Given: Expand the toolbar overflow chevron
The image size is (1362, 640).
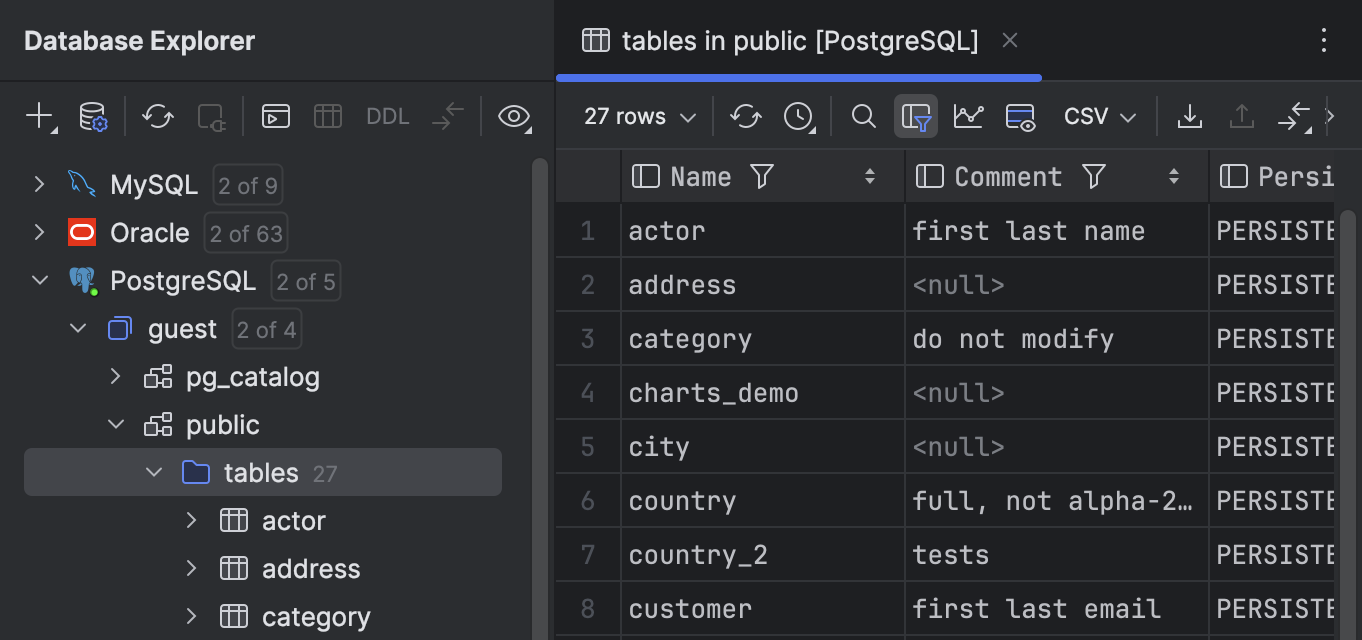Looking at the screenshot, I should pyautogui.click(x=1330, y=116).
